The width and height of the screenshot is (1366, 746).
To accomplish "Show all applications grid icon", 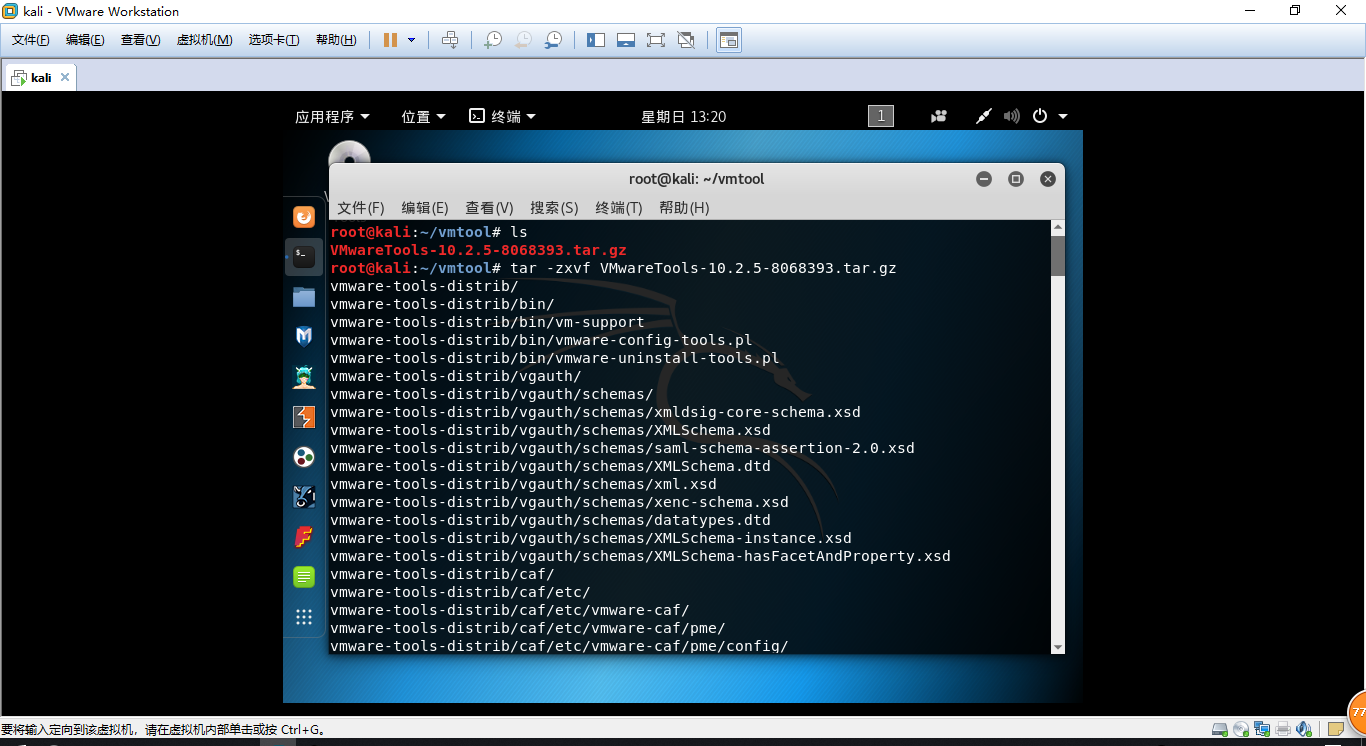I will click(304, 617).
